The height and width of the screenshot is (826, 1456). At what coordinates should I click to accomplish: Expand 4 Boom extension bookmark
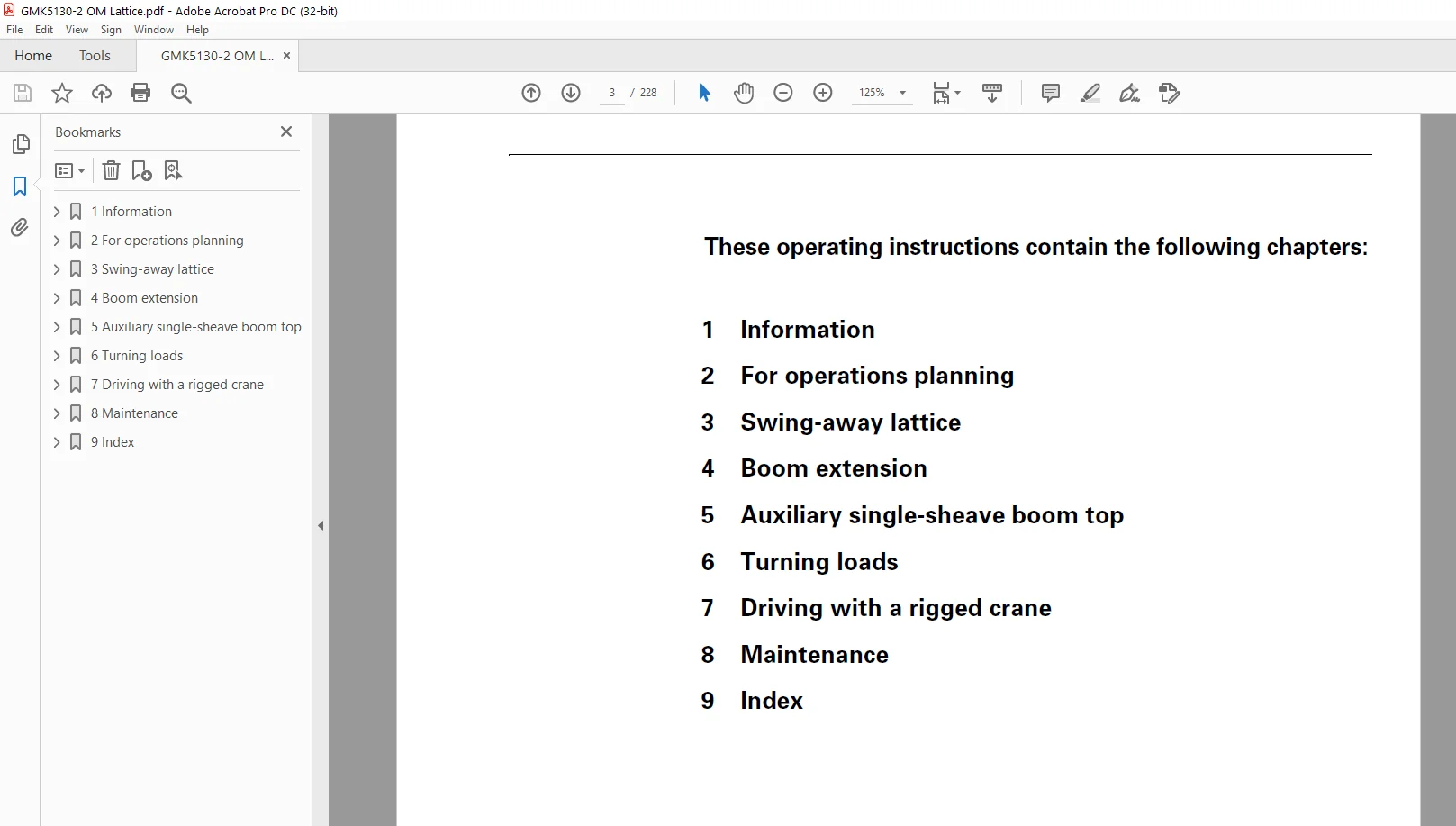57,298
